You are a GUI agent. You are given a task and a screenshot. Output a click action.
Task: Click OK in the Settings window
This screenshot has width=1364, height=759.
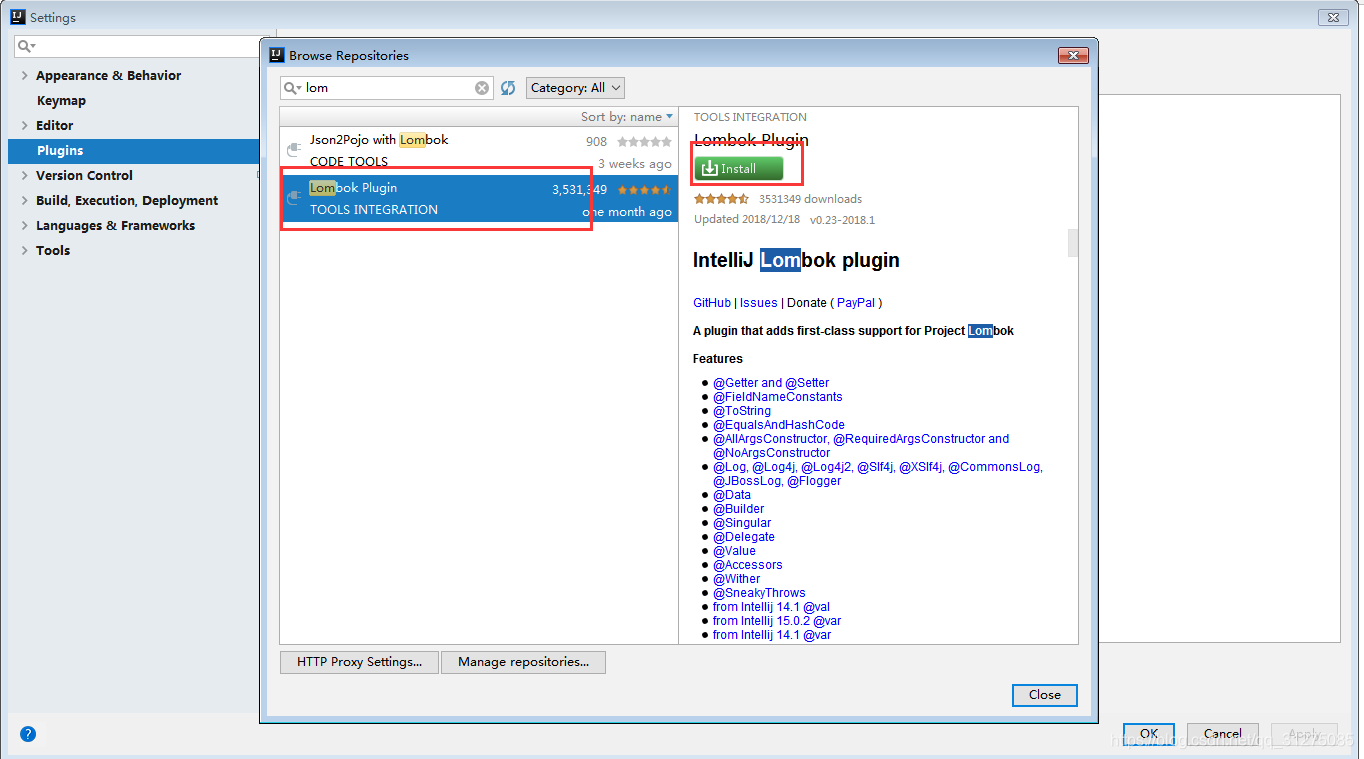[x=1148, y=734]
